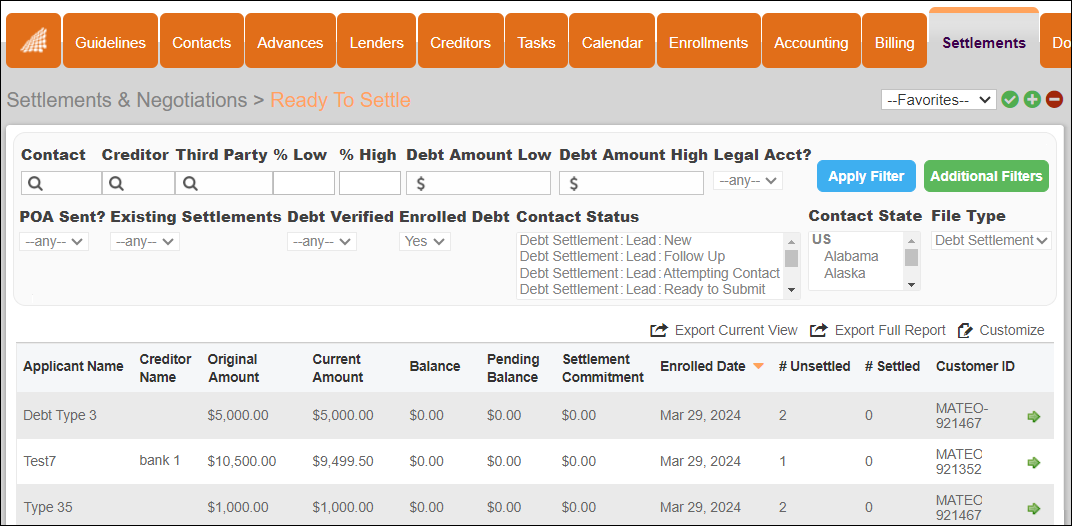Screen dimensions: 1072x526
Task: Expand the Enrolled Debt dropdown
Action: (x=425, y=241)
